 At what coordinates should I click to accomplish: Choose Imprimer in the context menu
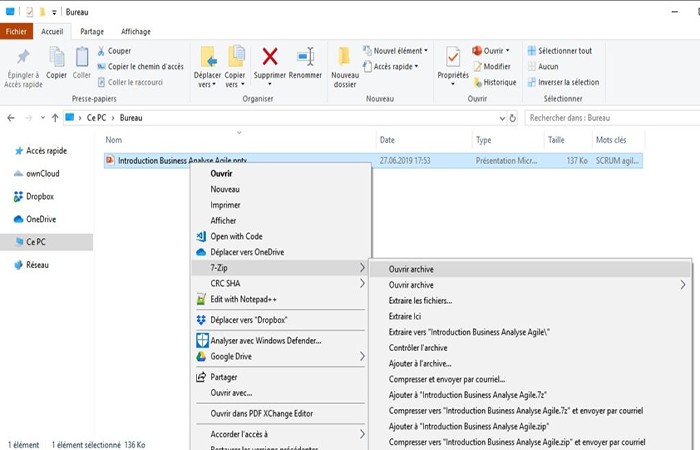point(280,205)
